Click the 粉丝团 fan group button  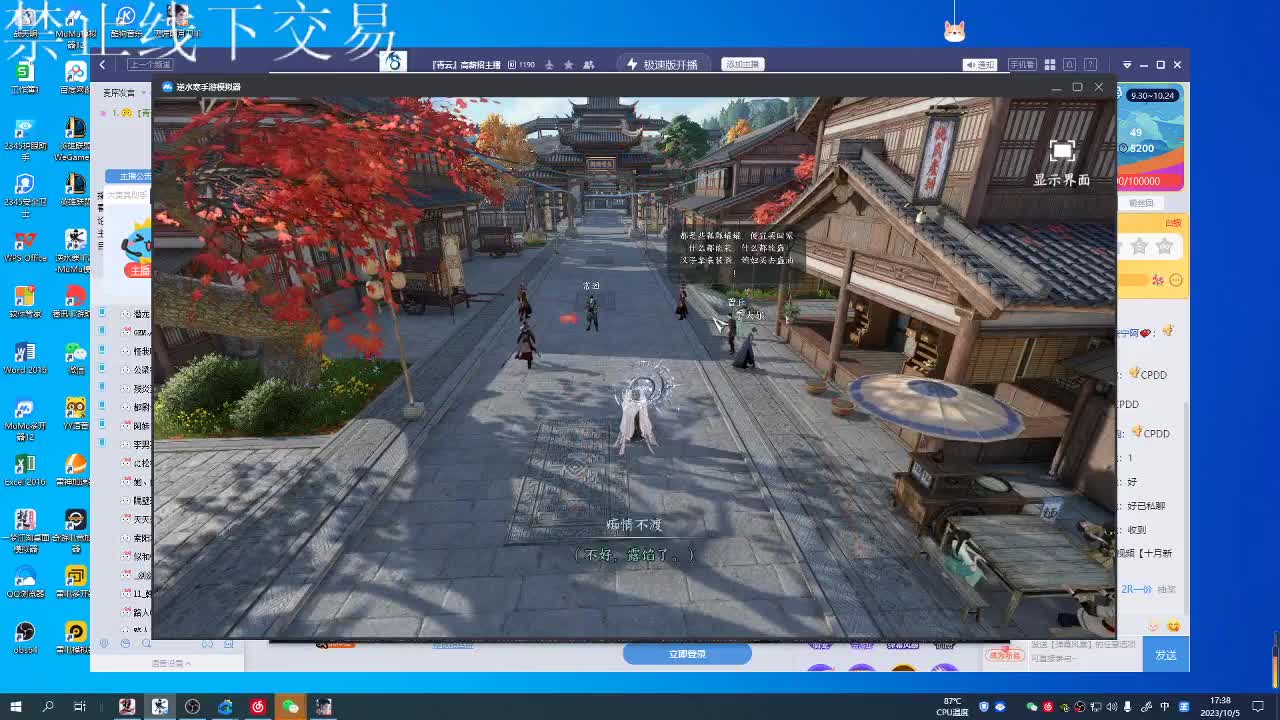coord(1141,202)
